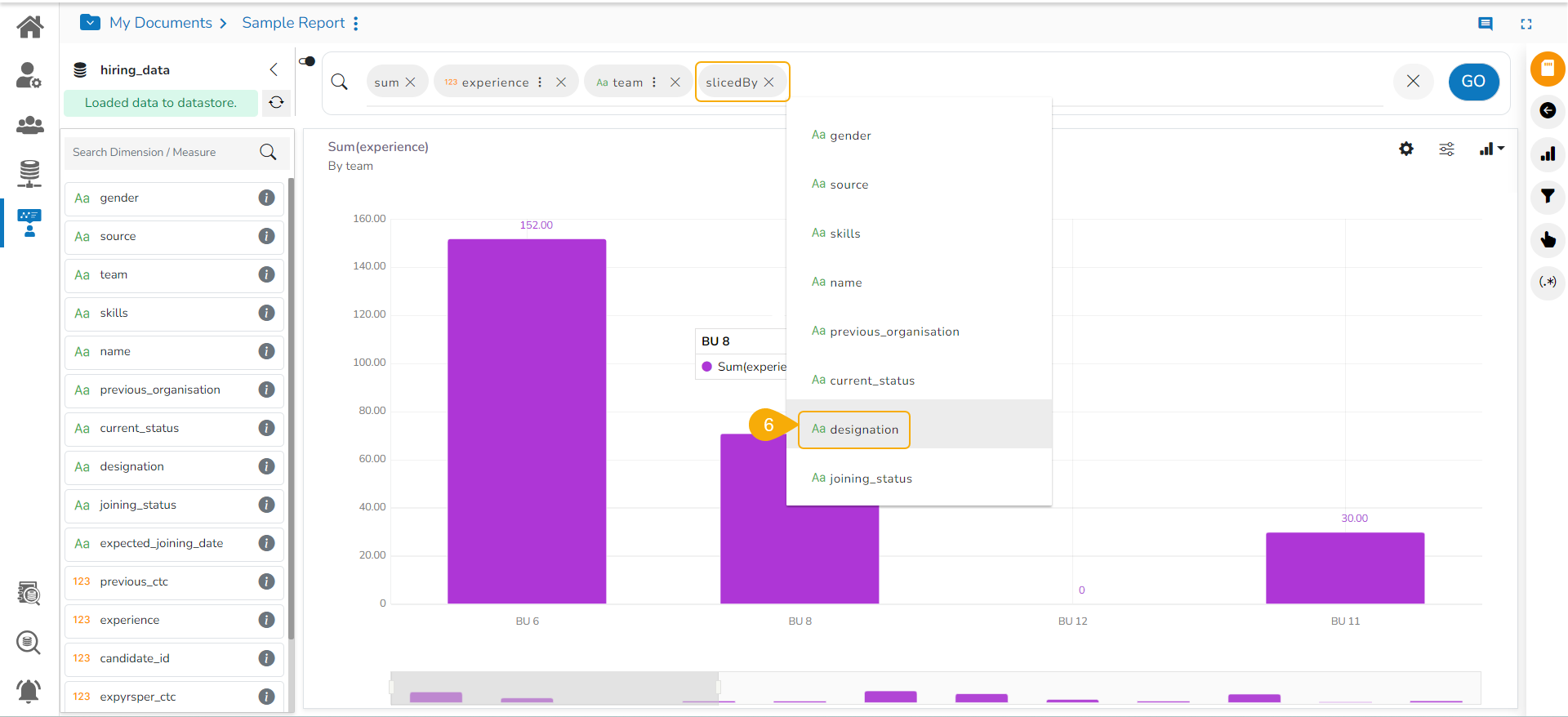Open the alerts bell in sidebar
The image size is (1568, 717).
[29, 691]
